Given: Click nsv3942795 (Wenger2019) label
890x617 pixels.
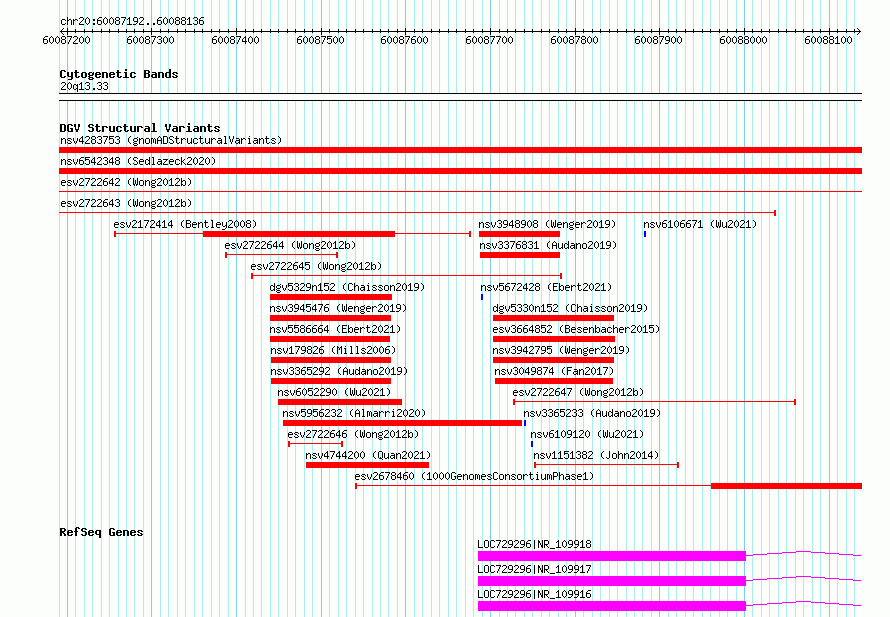Looking at the screenshot, I should tap(561, 350).
